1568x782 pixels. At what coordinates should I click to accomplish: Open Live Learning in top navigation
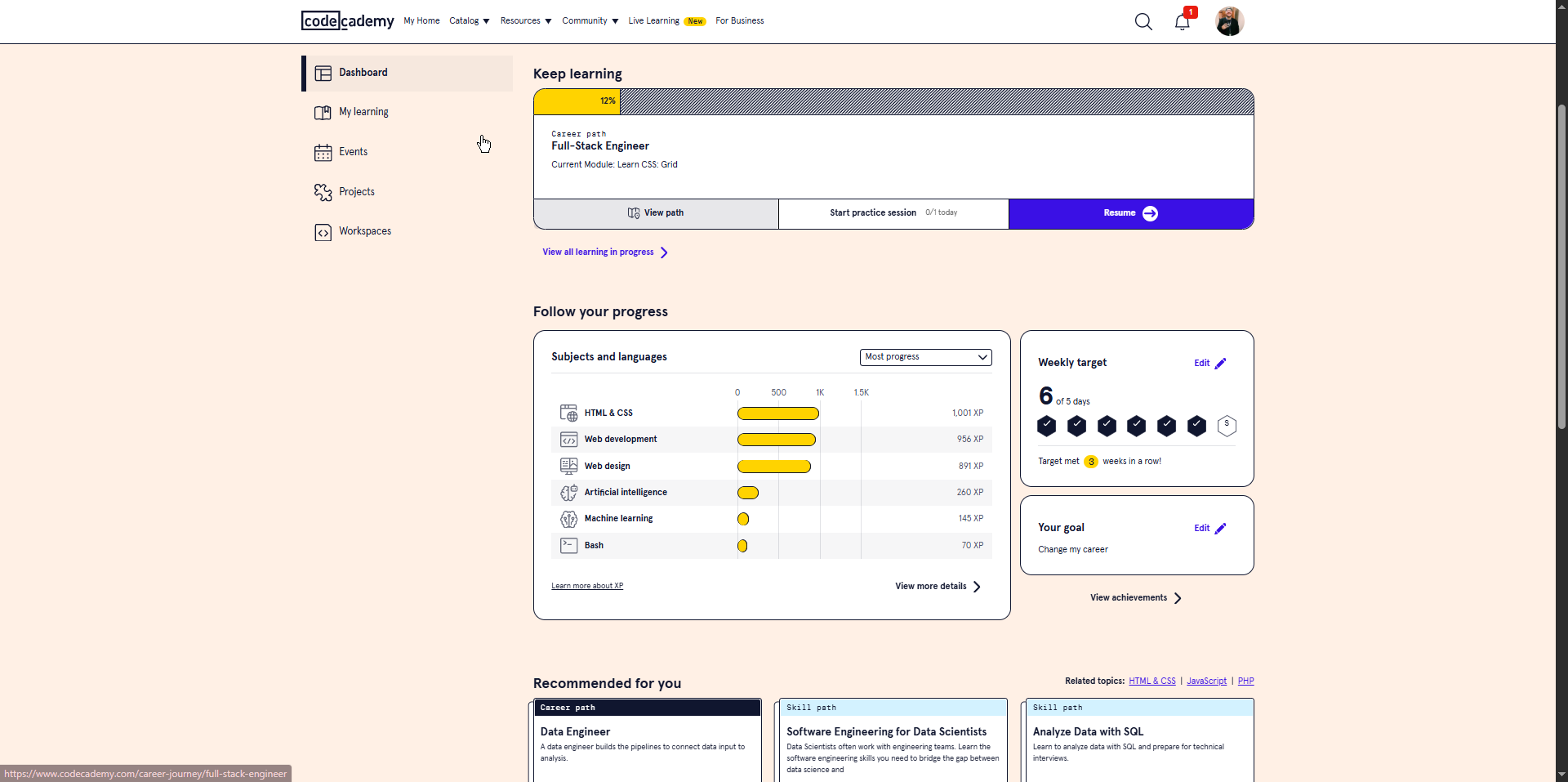click(666, 21)
